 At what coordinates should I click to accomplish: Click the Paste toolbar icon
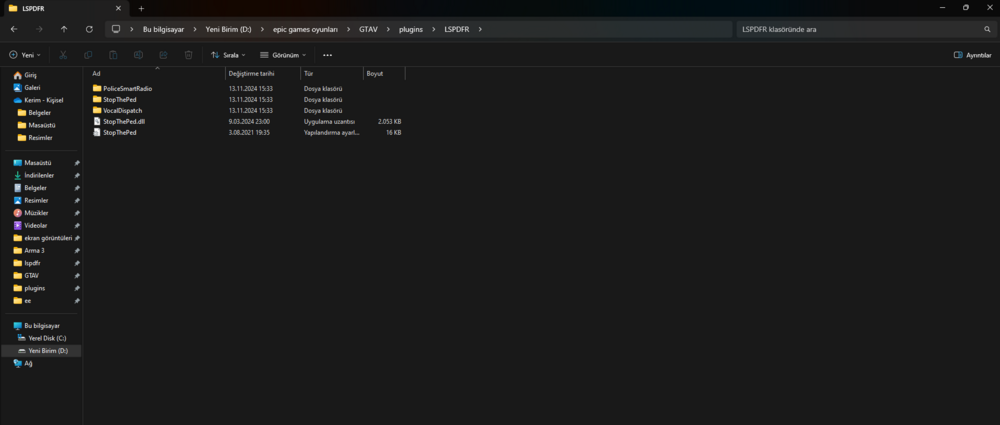pyautogui.click(x=113, y=55)
